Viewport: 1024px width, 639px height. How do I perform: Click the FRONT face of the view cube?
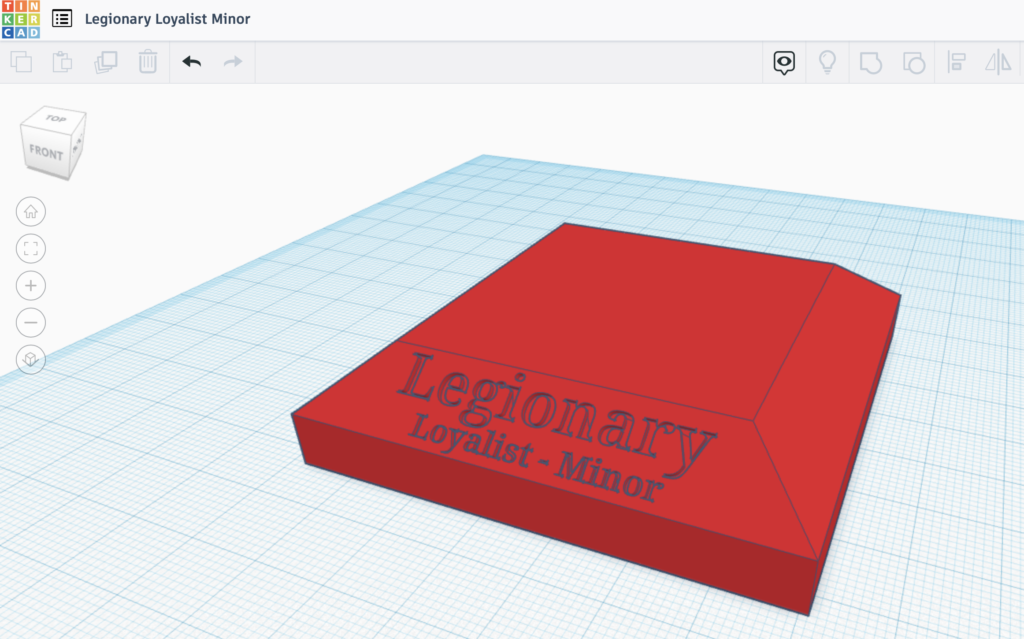tap(46, 152)
